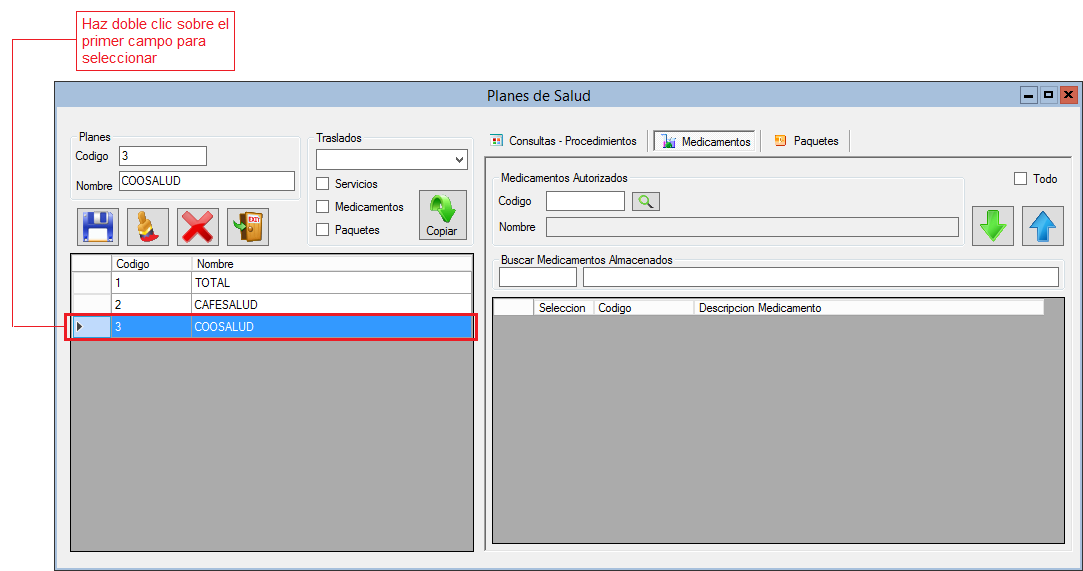Click the red X delete icon
The image size is (1083, 571).
[198, 227]
